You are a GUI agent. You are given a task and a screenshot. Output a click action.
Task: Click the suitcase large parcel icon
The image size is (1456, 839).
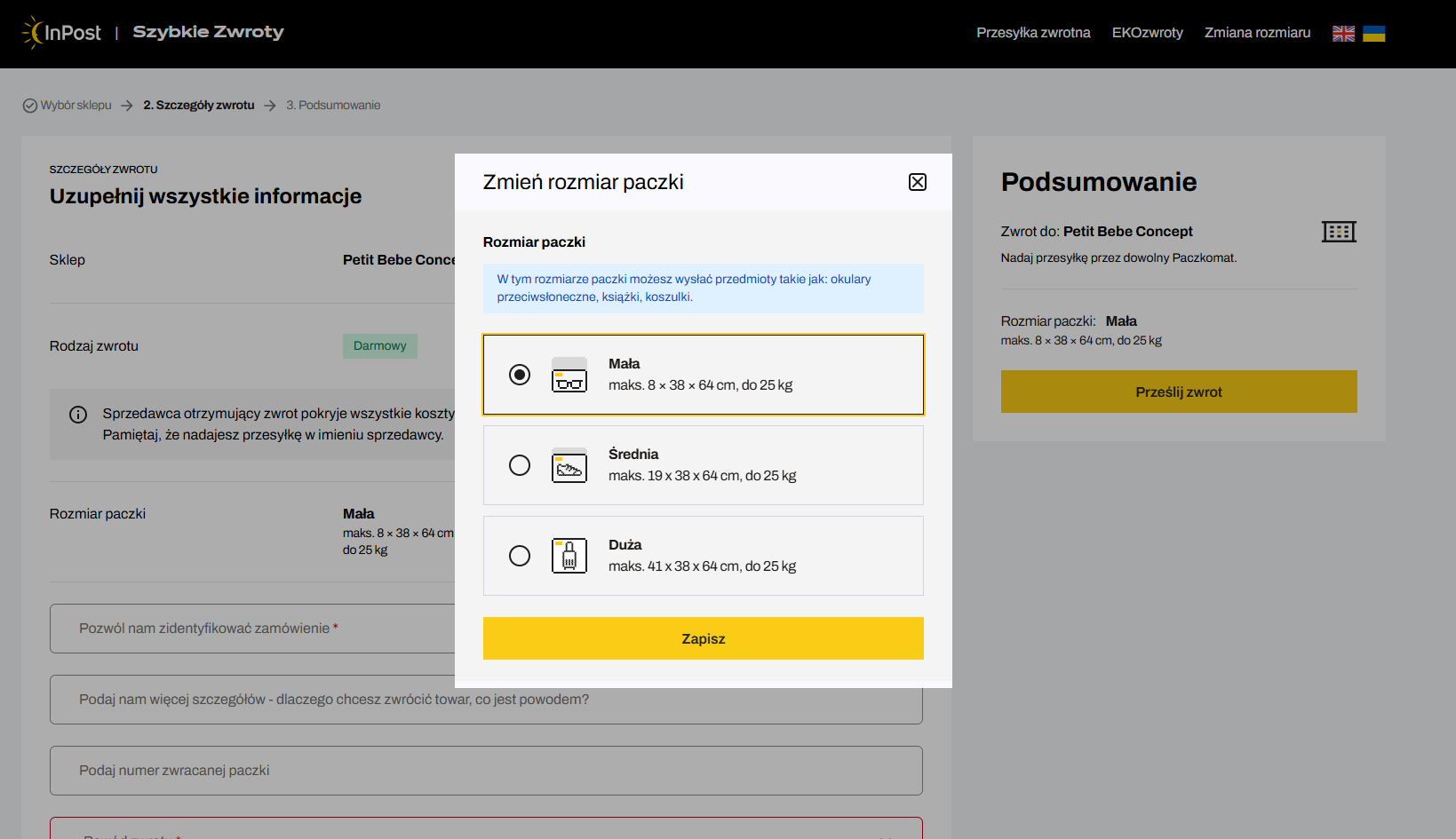569,556
